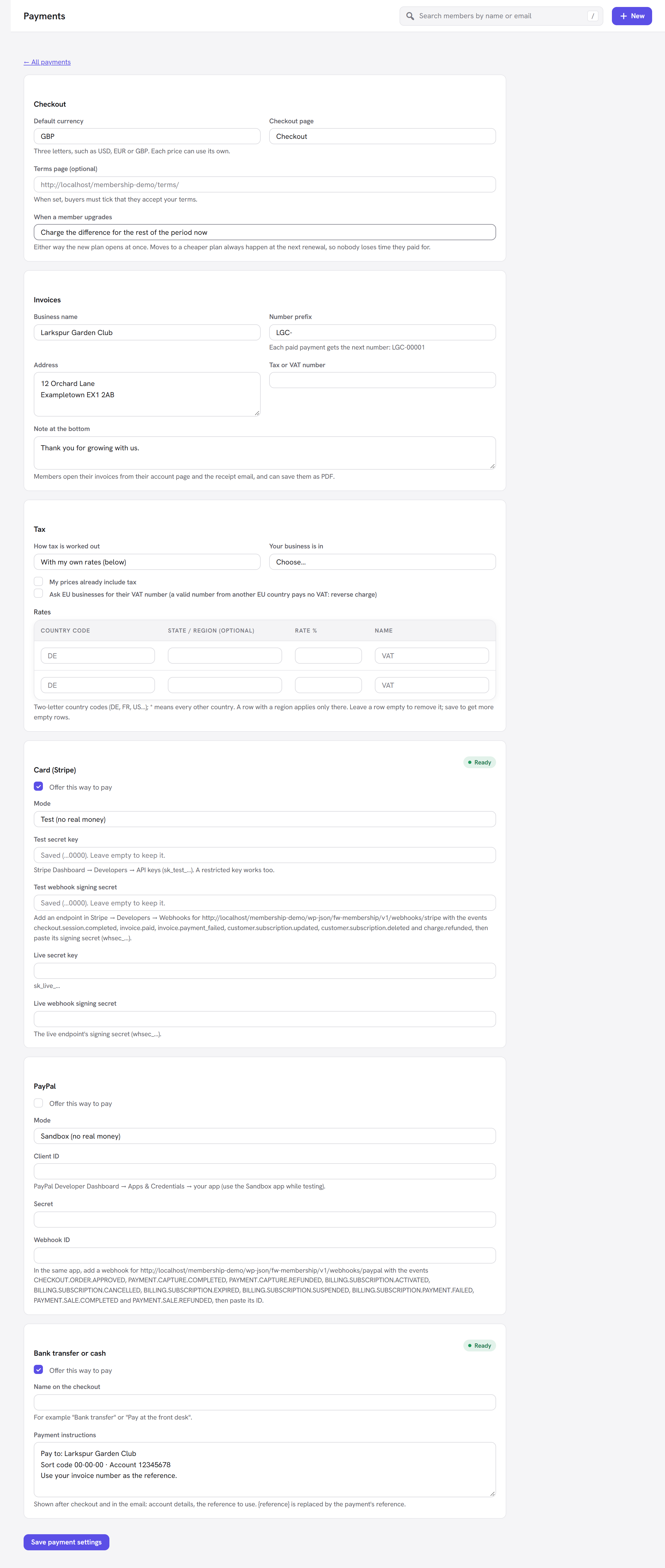Click the Payments page title
665x1568 pixels.
[45, 16]
